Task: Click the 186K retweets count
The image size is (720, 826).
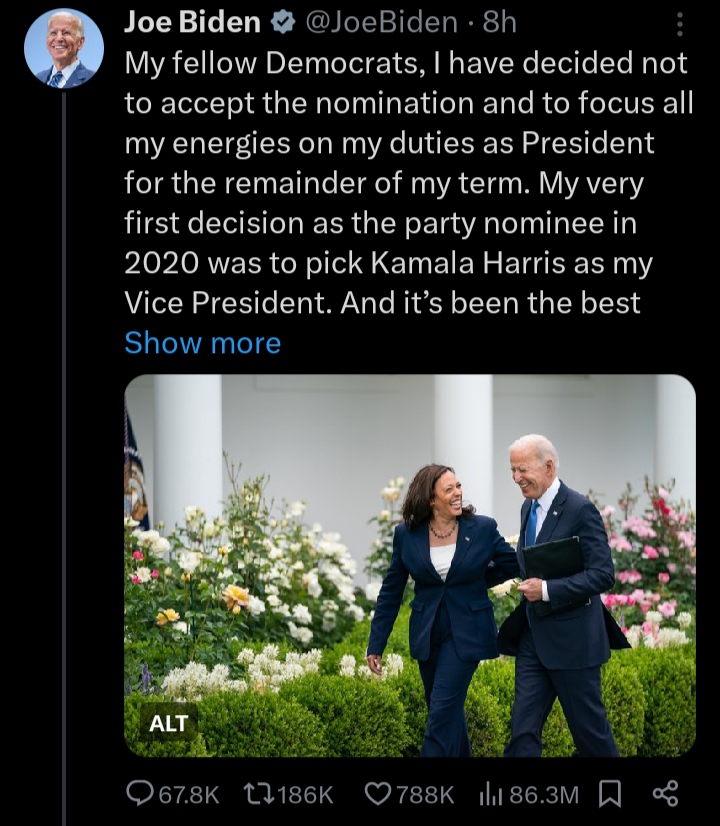Action: click(303, 794)
